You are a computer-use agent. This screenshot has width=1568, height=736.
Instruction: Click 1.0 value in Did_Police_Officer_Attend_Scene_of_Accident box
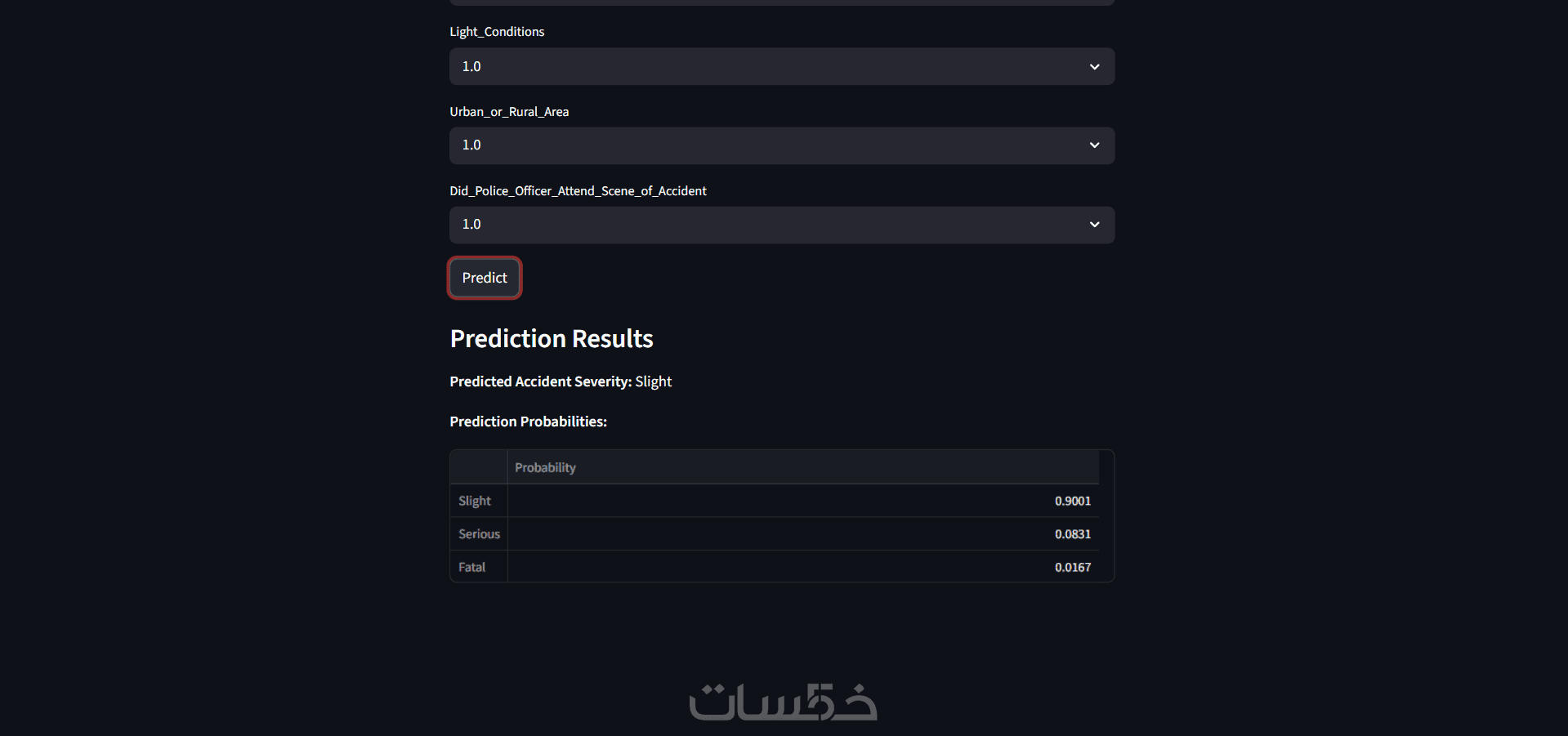471,225
